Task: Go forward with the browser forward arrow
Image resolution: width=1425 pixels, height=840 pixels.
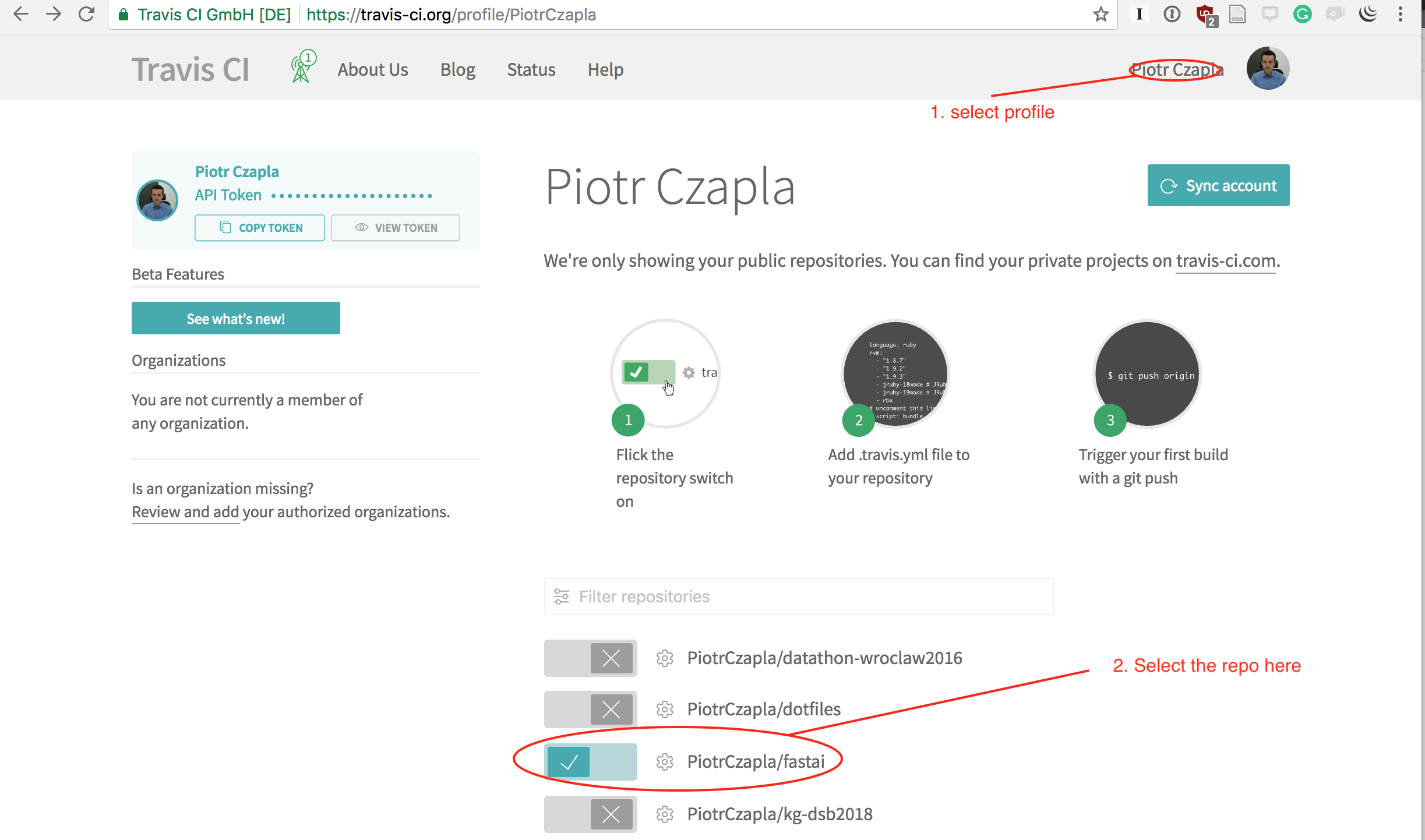Action: [54, 14]
